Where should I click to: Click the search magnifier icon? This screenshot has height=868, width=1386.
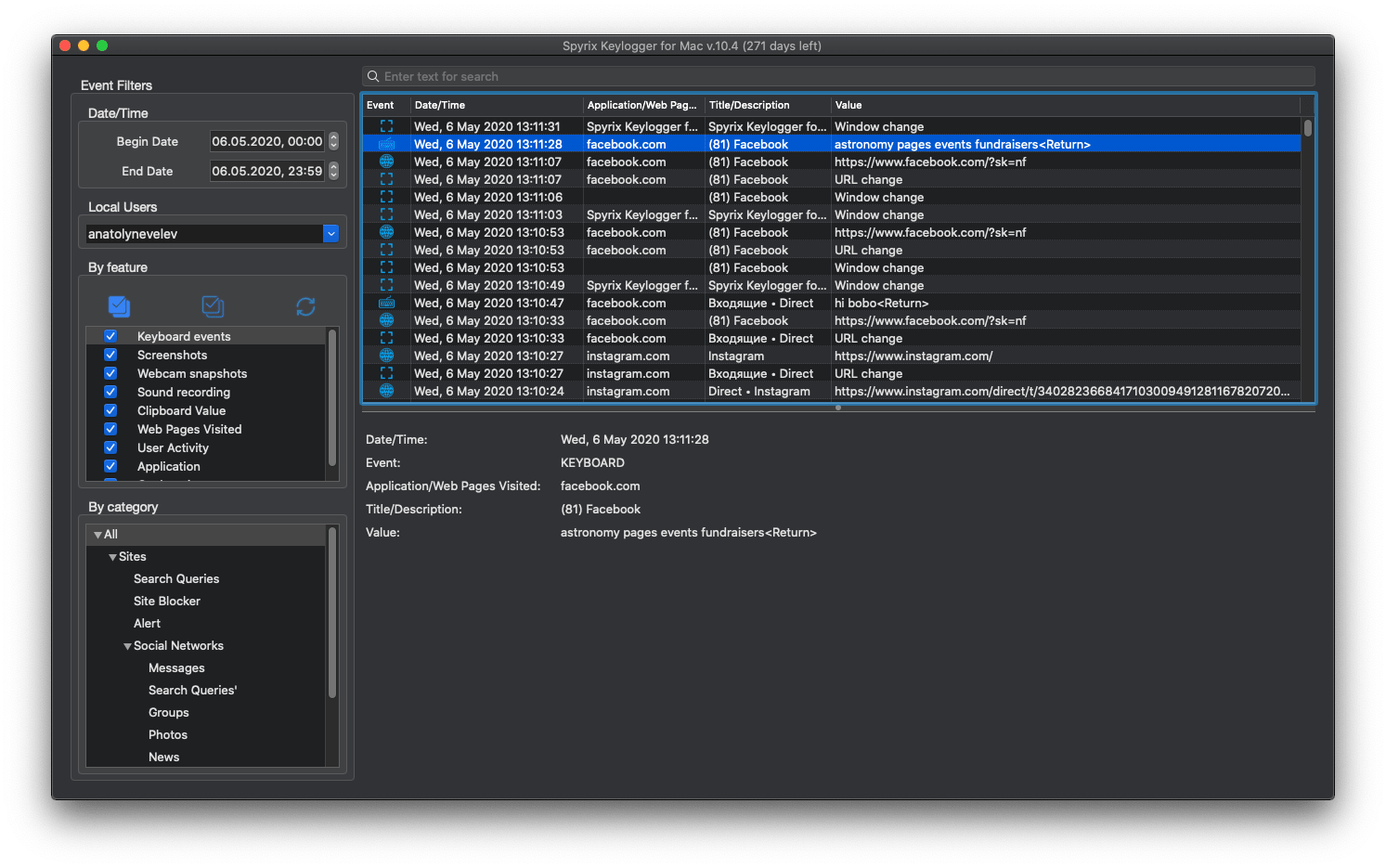click(373, 76)
